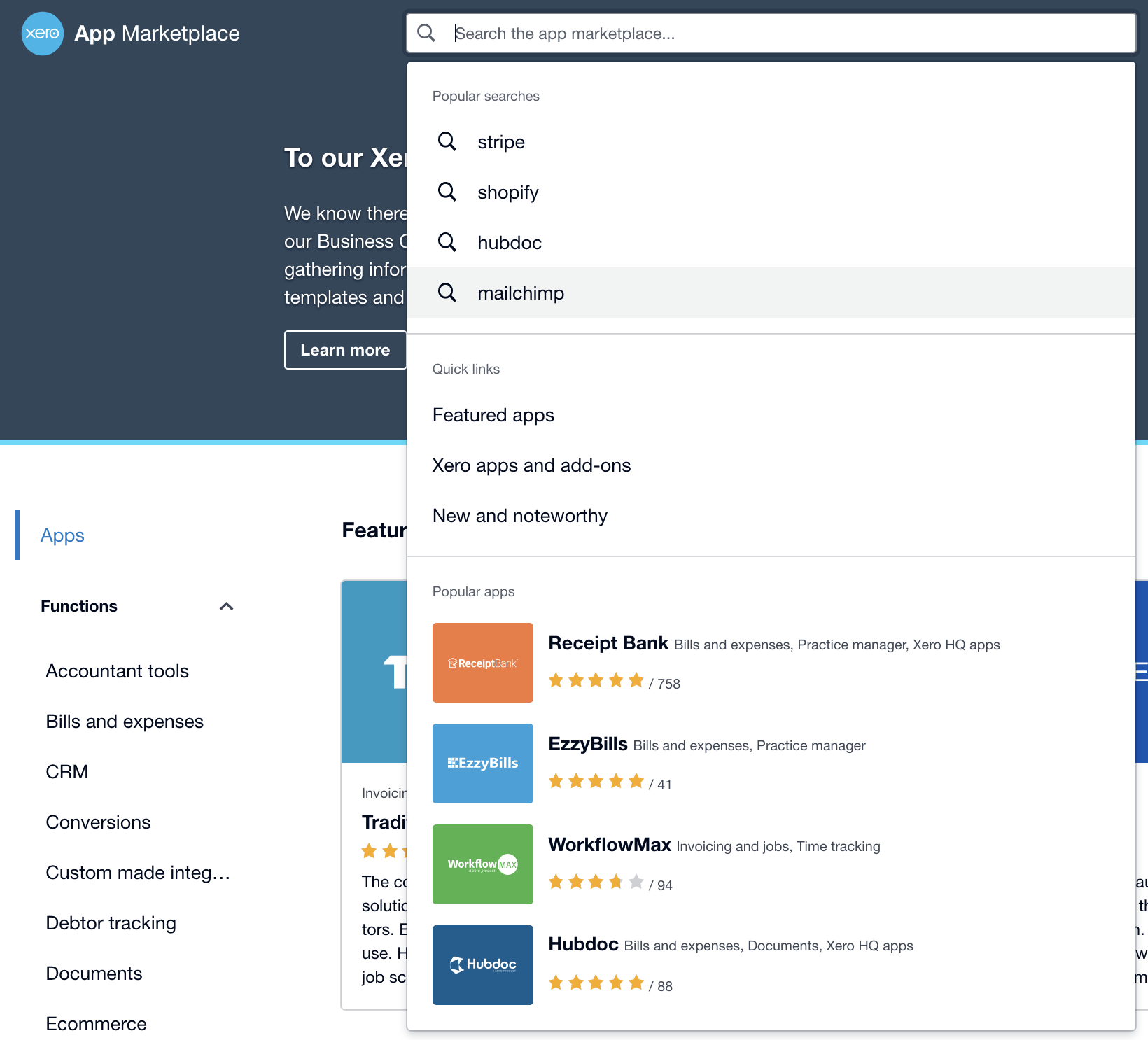Click 'Invoicing and jobs, Time tracking' text

tap(778, 846)
